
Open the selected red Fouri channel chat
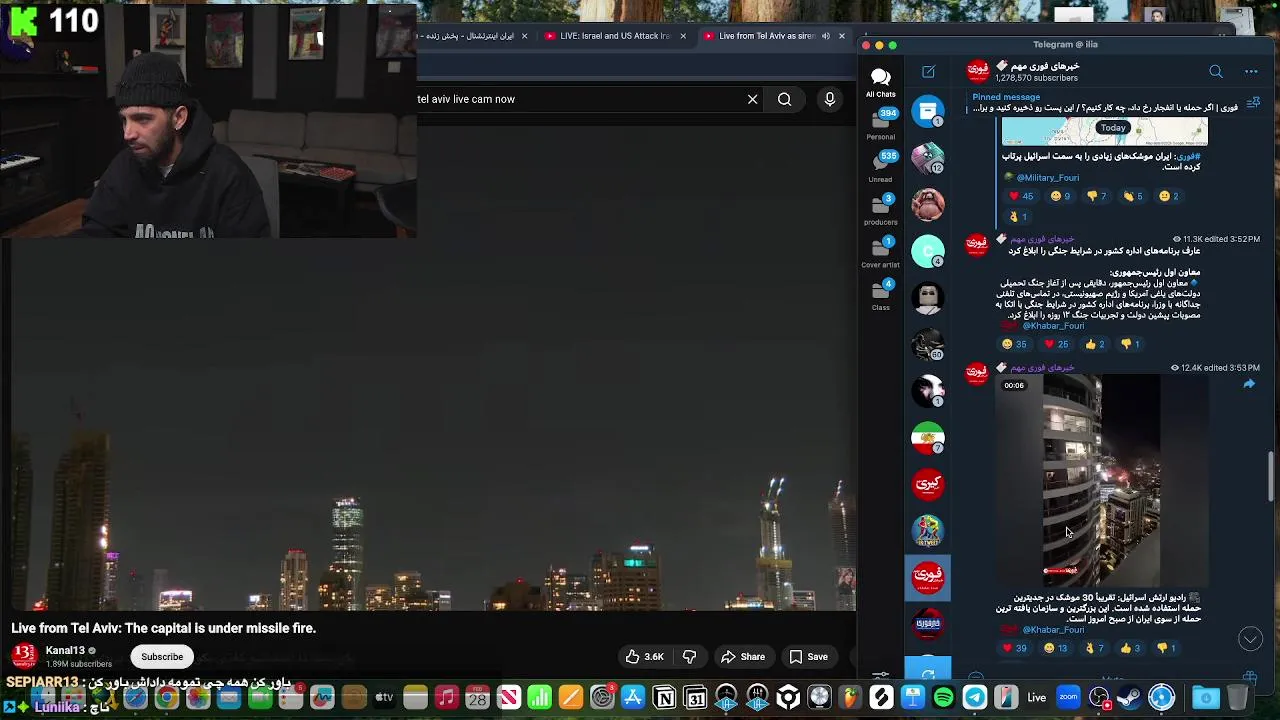(928, 576)
